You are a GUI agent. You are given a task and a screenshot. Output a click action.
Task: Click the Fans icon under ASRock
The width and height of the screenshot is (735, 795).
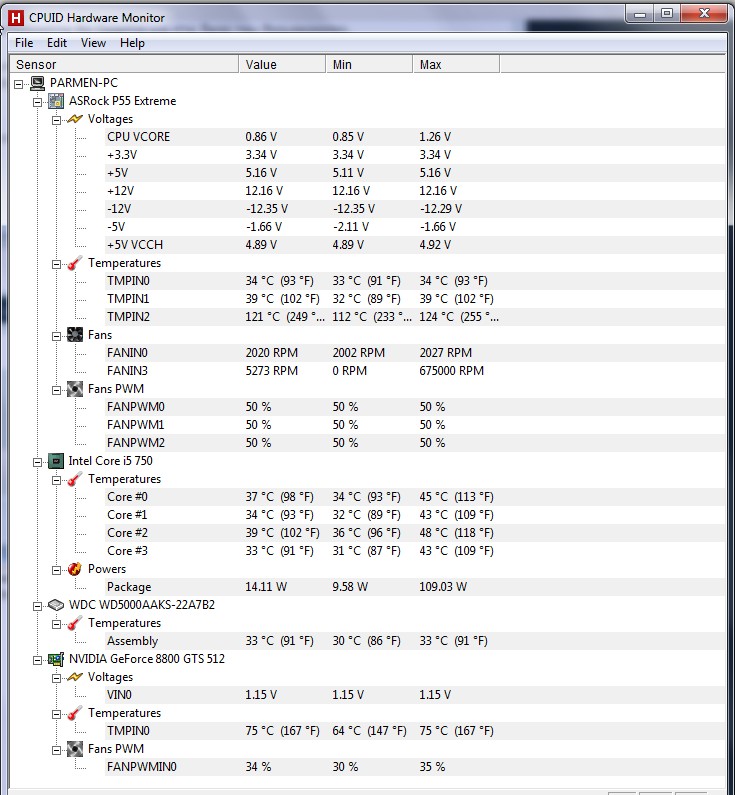75,335
